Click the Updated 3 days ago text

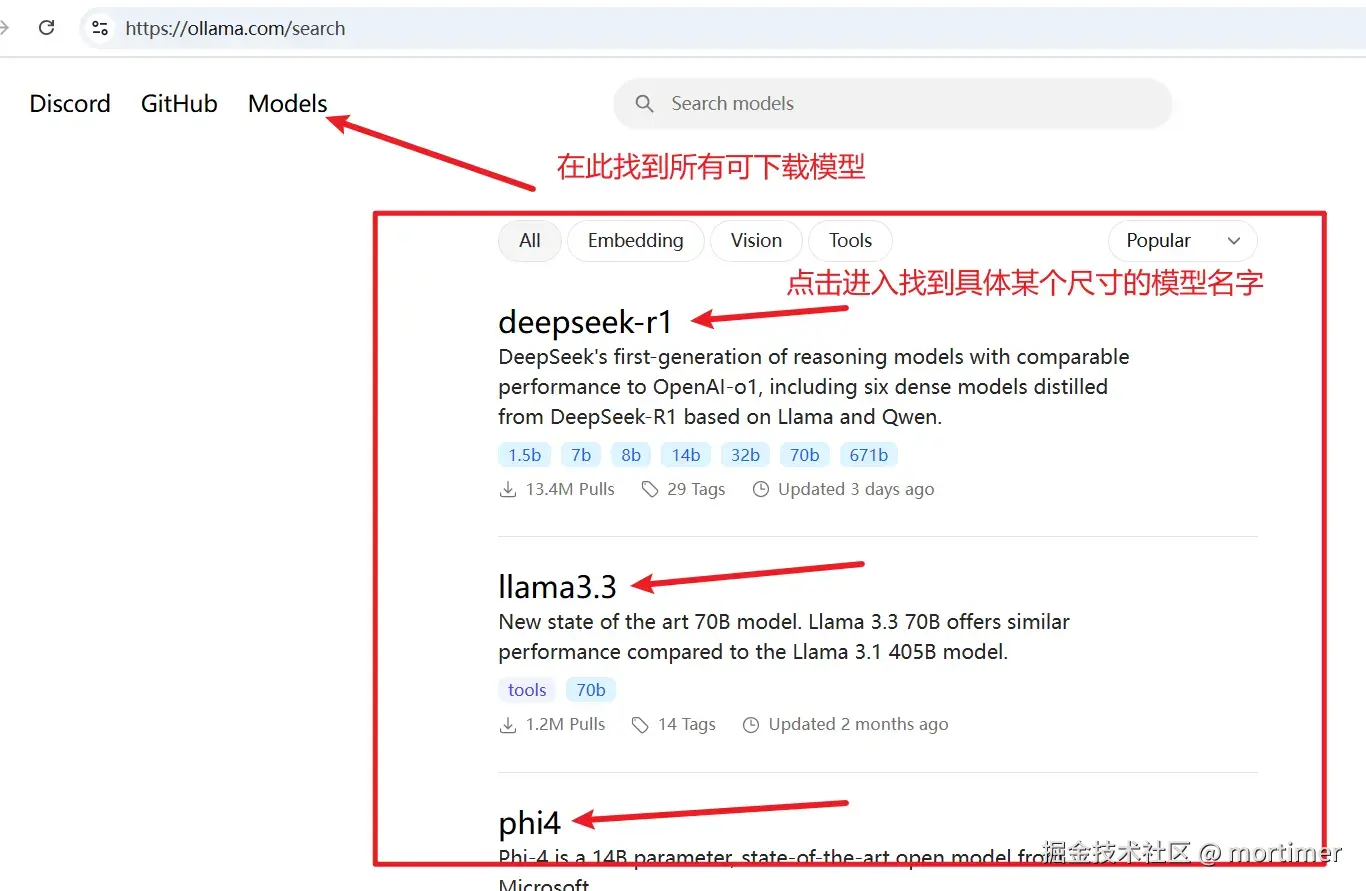click(x=856, y=490)
